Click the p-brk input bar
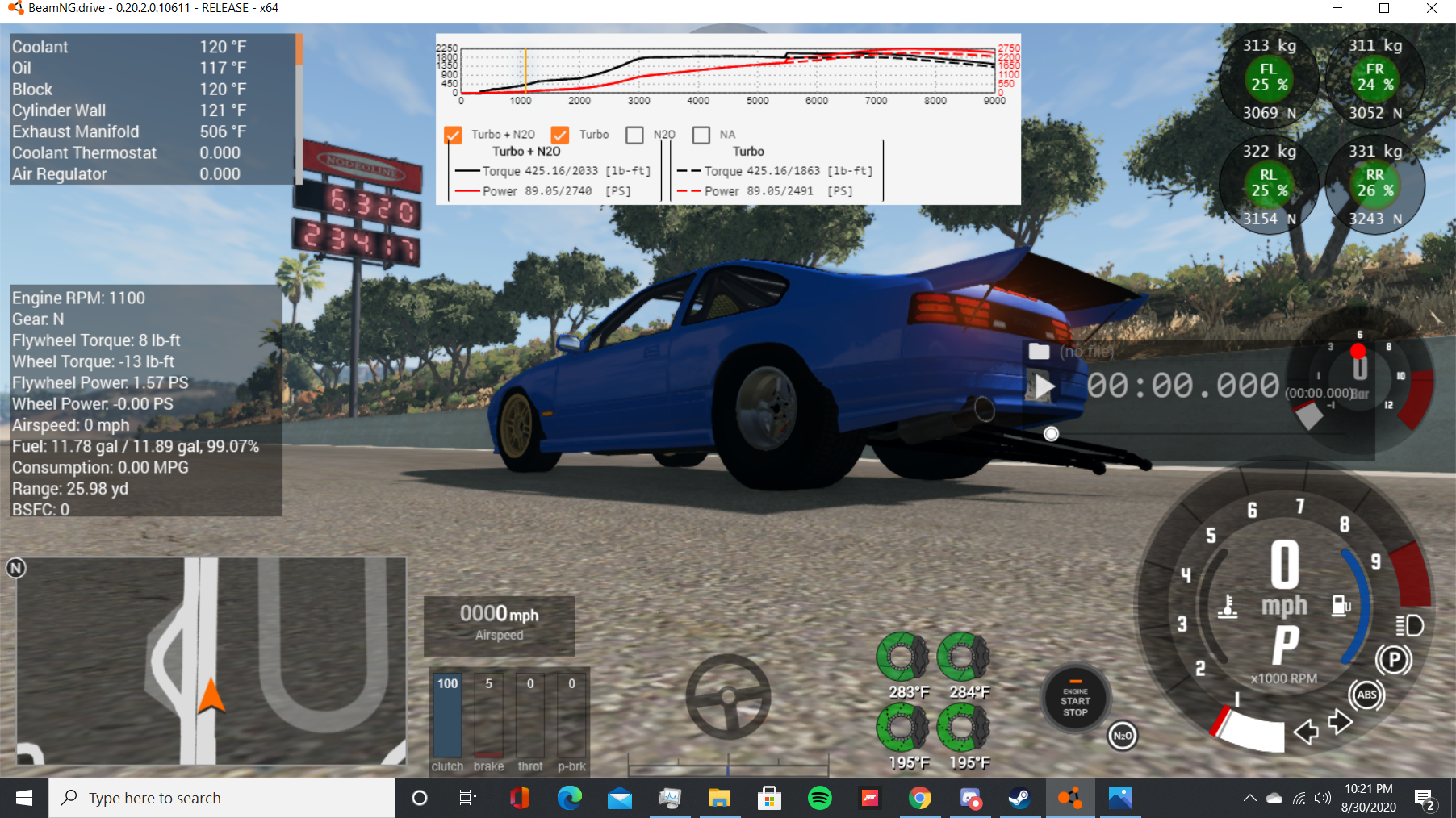The height and width of the screenshot is (818, 1456). (571, 717)
